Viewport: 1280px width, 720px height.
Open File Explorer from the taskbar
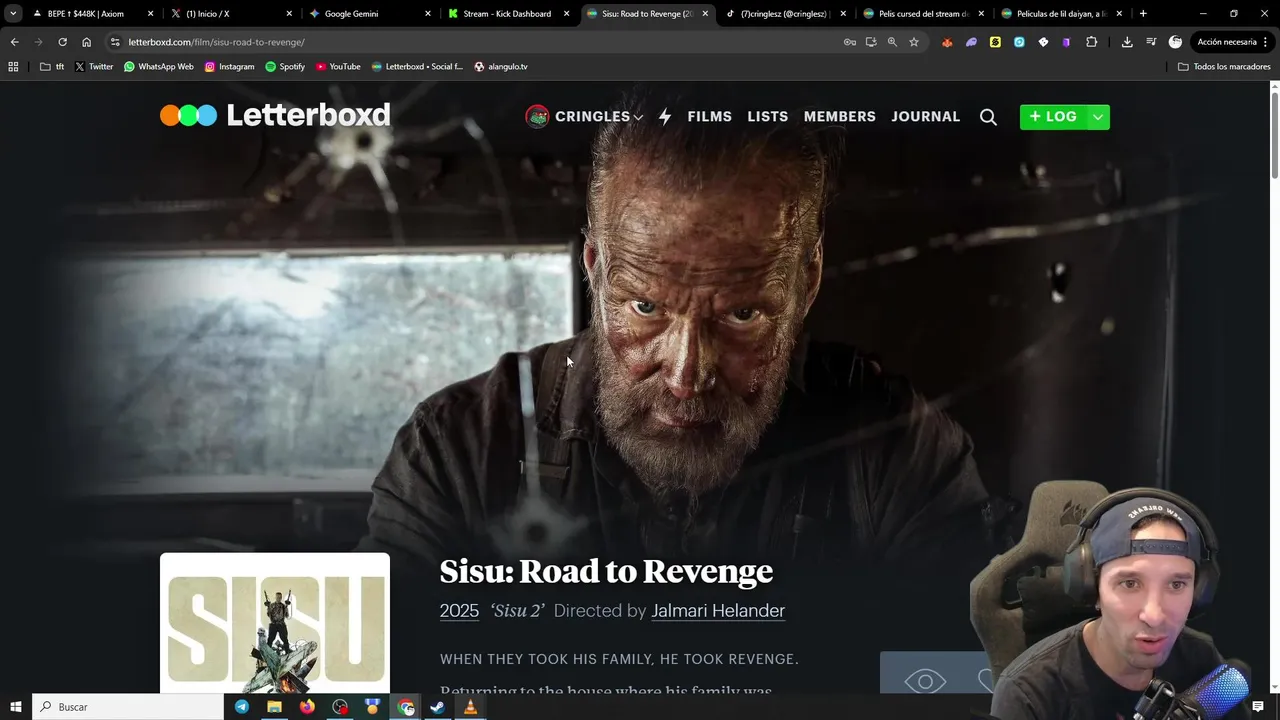pyautogui.click(x=274, y=707)
